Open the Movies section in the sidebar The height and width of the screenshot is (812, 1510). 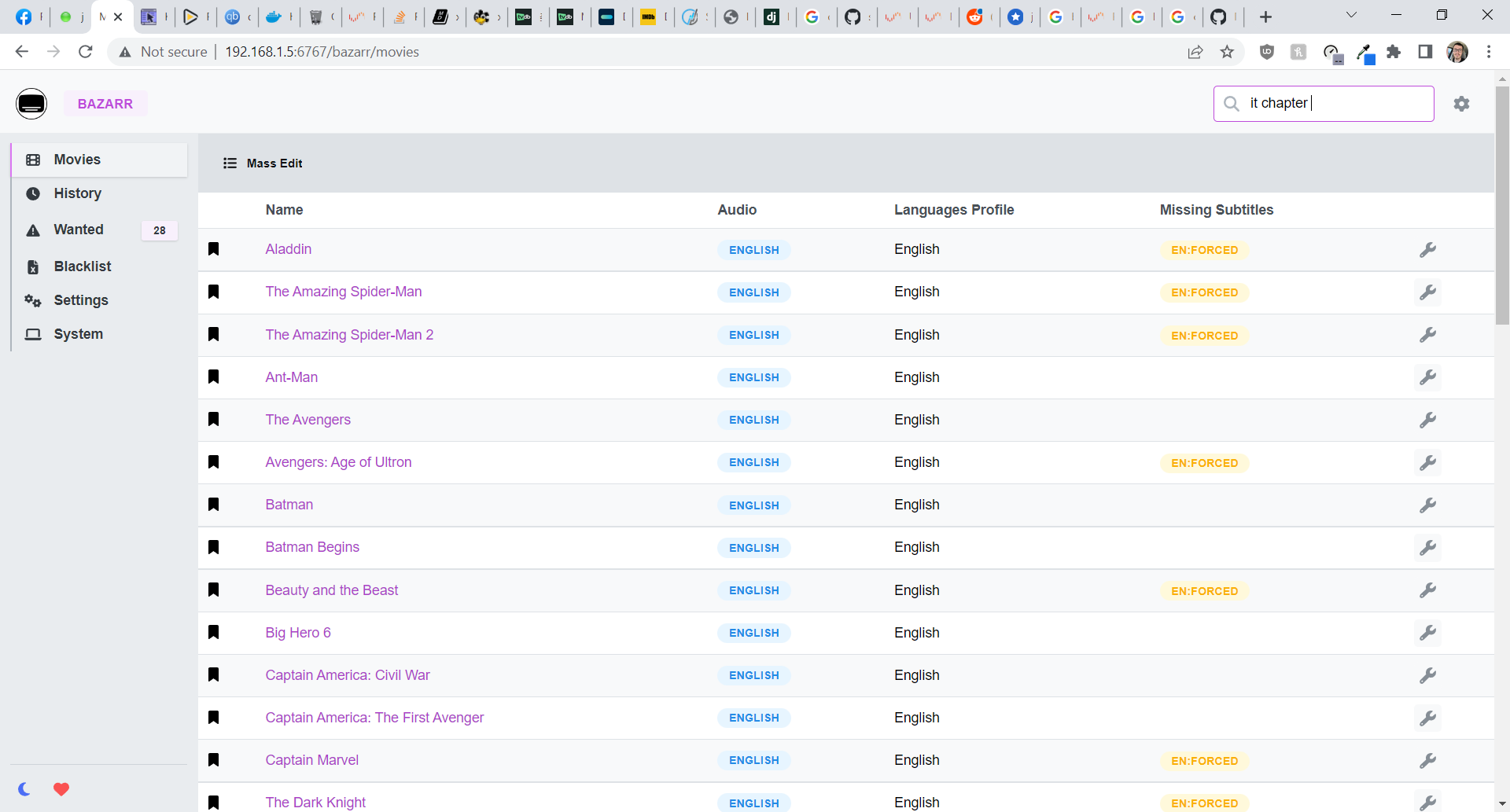click(x=75, y=159)
